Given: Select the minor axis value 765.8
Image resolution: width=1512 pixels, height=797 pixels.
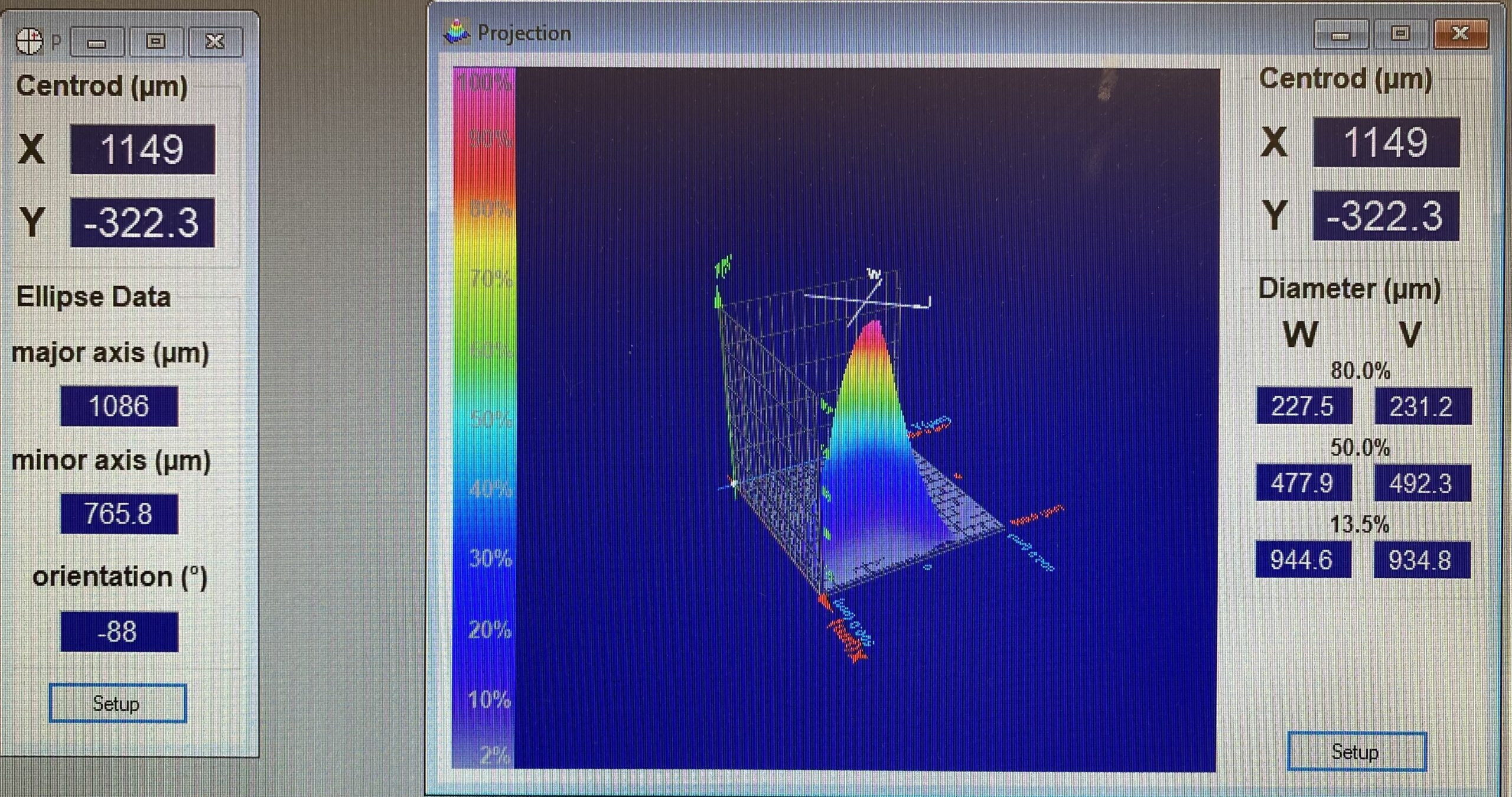Looking at the screenshot, I should [x=119, y=513].
